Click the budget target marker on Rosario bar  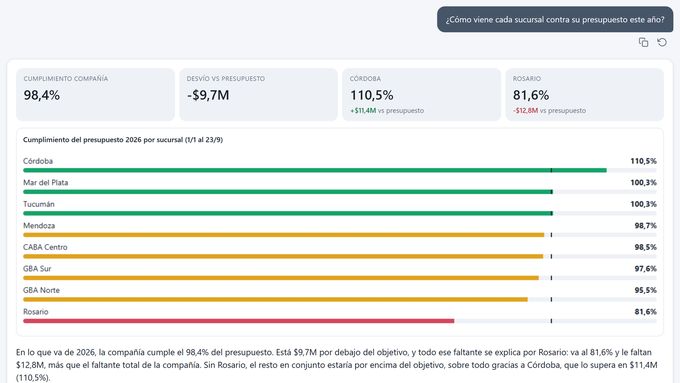point(551,321)
